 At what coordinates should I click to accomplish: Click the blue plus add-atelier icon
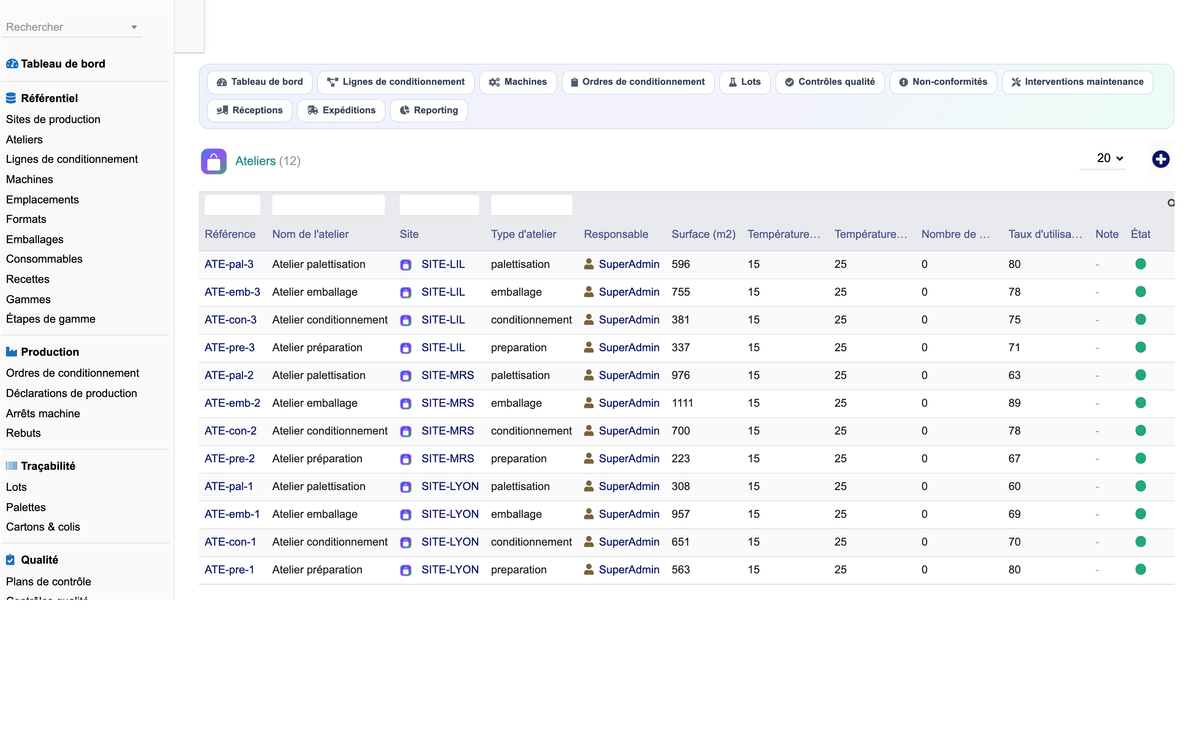click(1160, 159)
